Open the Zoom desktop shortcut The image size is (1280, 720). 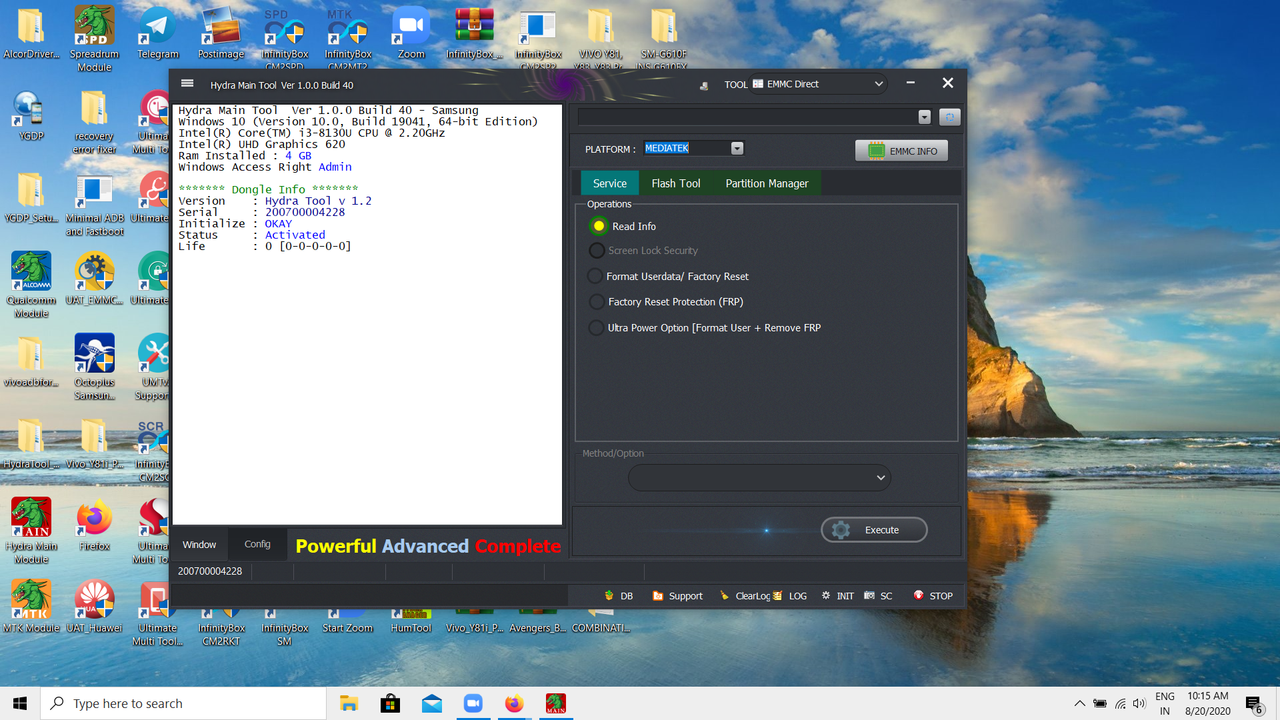tap(410, 33)
